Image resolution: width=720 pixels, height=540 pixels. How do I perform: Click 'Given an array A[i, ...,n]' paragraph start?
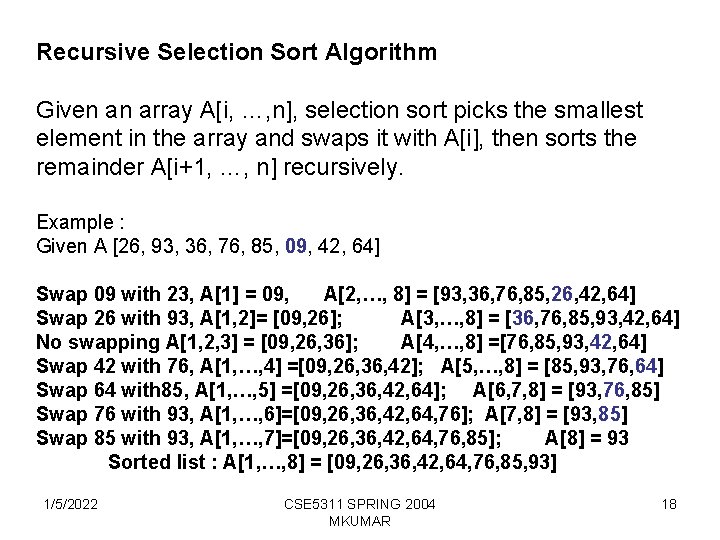click(x=164, y=111)
